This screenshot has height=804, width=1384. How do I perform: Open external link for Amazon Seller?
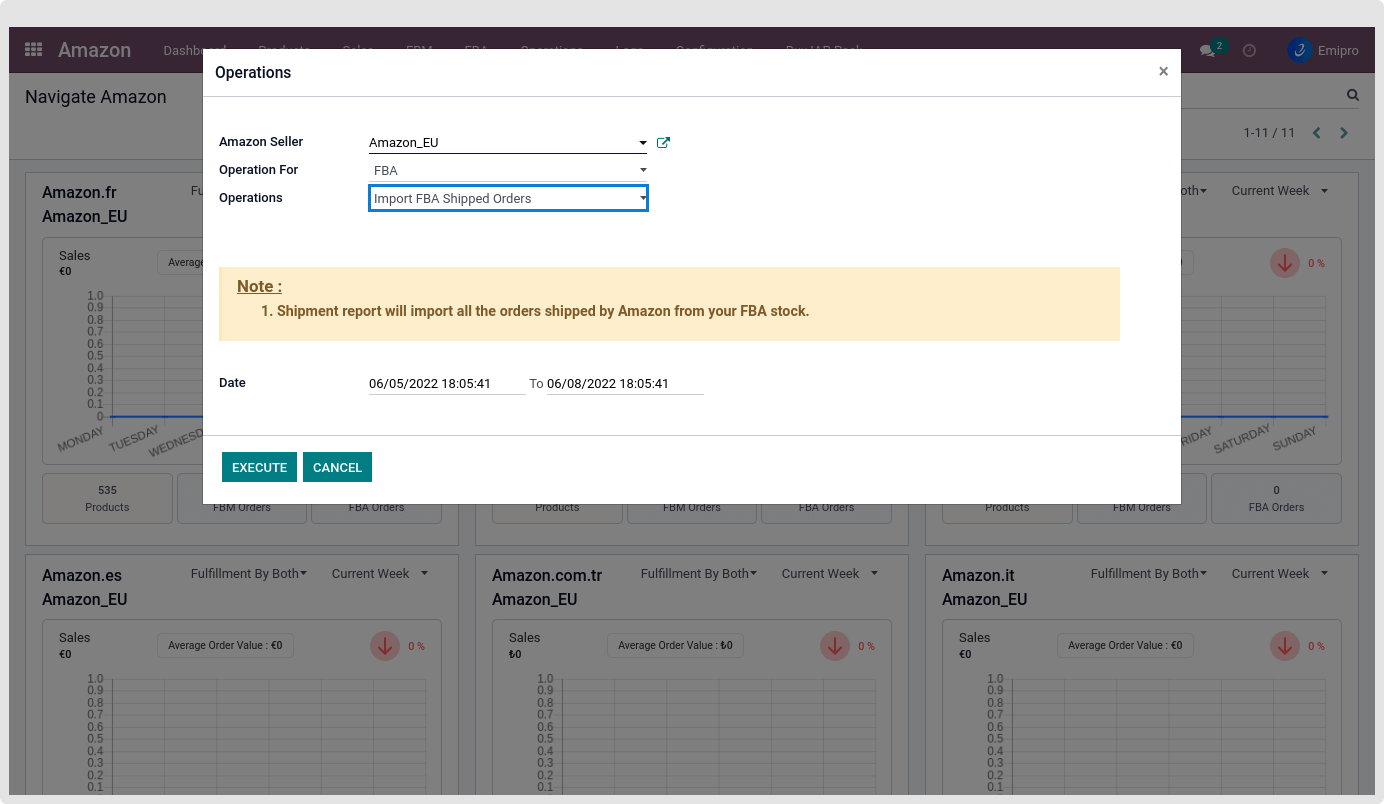(663, 143)
